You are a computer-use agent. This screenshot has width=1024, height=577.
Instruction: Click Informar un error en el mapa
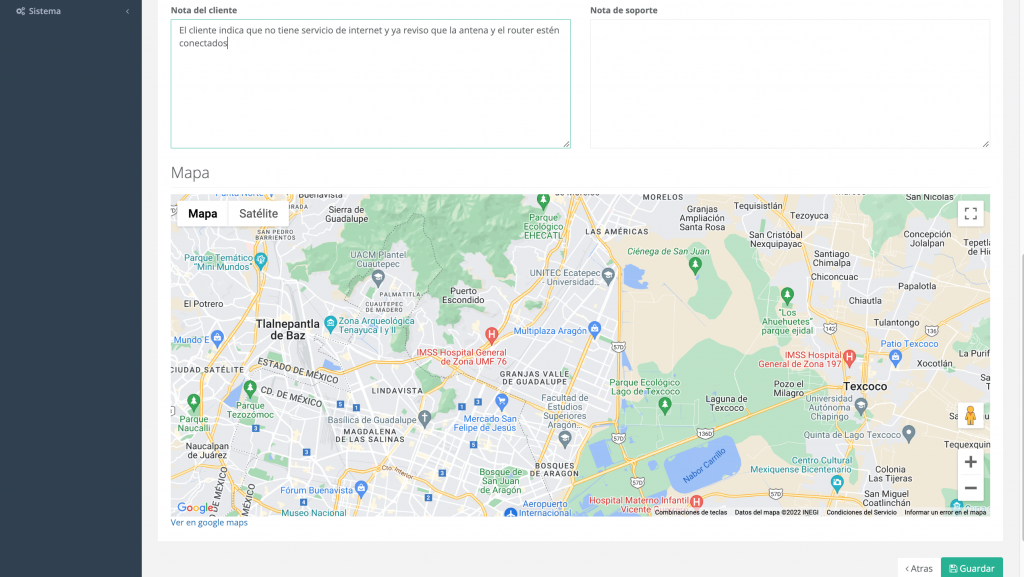[945, 512]
